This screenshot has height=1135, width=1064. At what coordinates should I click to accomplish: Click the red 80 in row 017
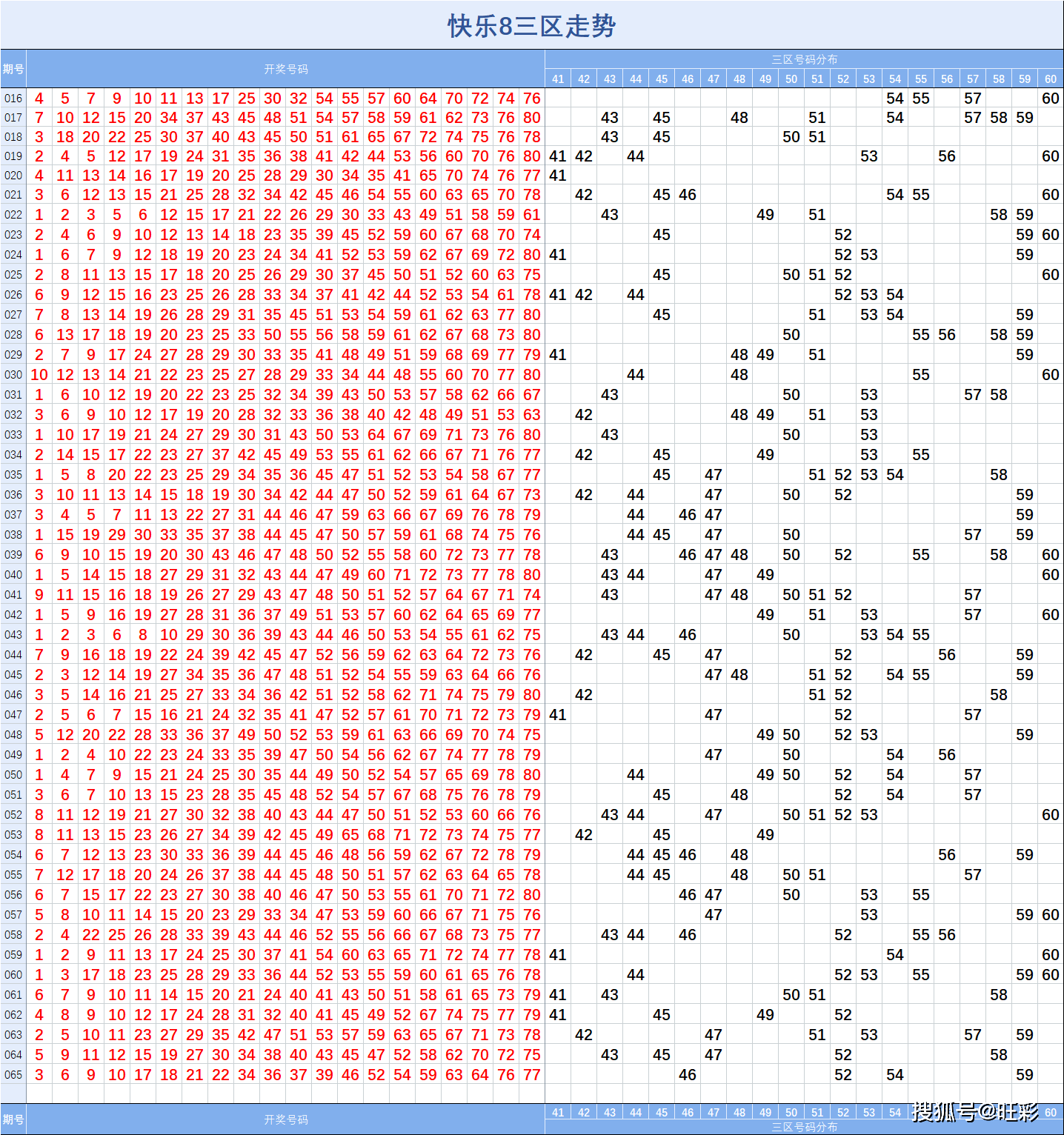click(532, 118)
